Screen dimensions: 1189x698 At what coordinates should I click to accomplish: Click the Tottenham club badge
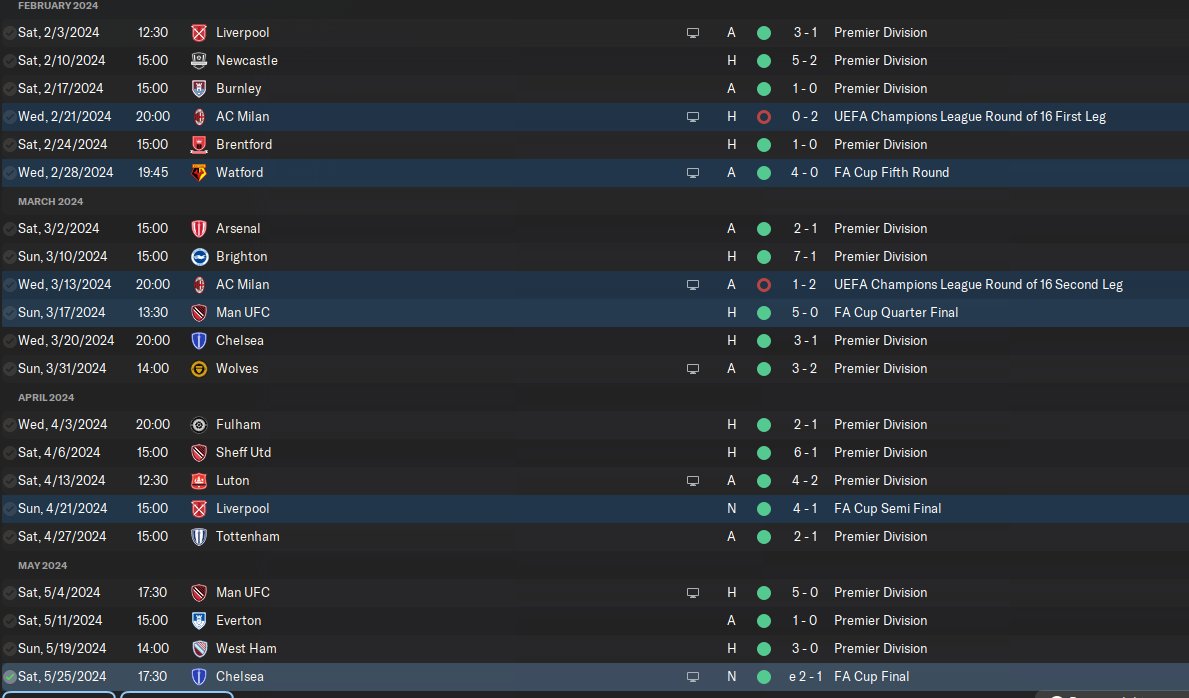pos(199,537)
